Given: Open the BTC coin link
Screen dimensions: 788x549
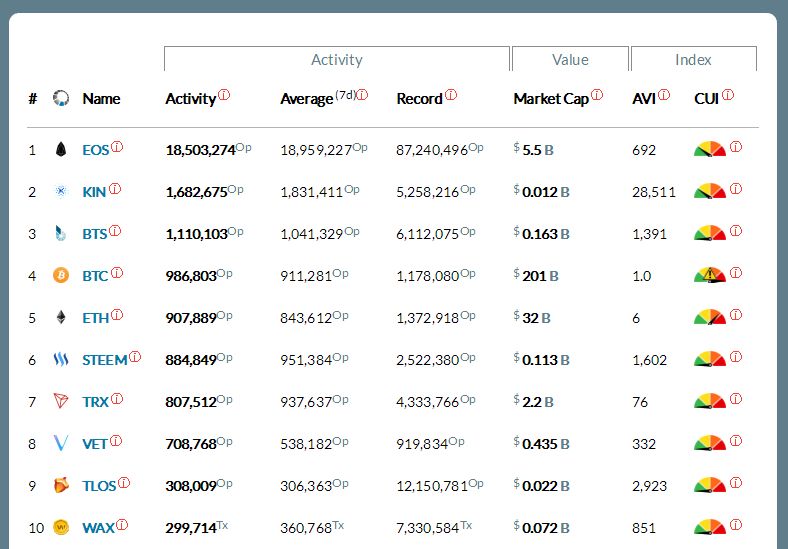Looking at the screenshot, I should click(95, 276).
